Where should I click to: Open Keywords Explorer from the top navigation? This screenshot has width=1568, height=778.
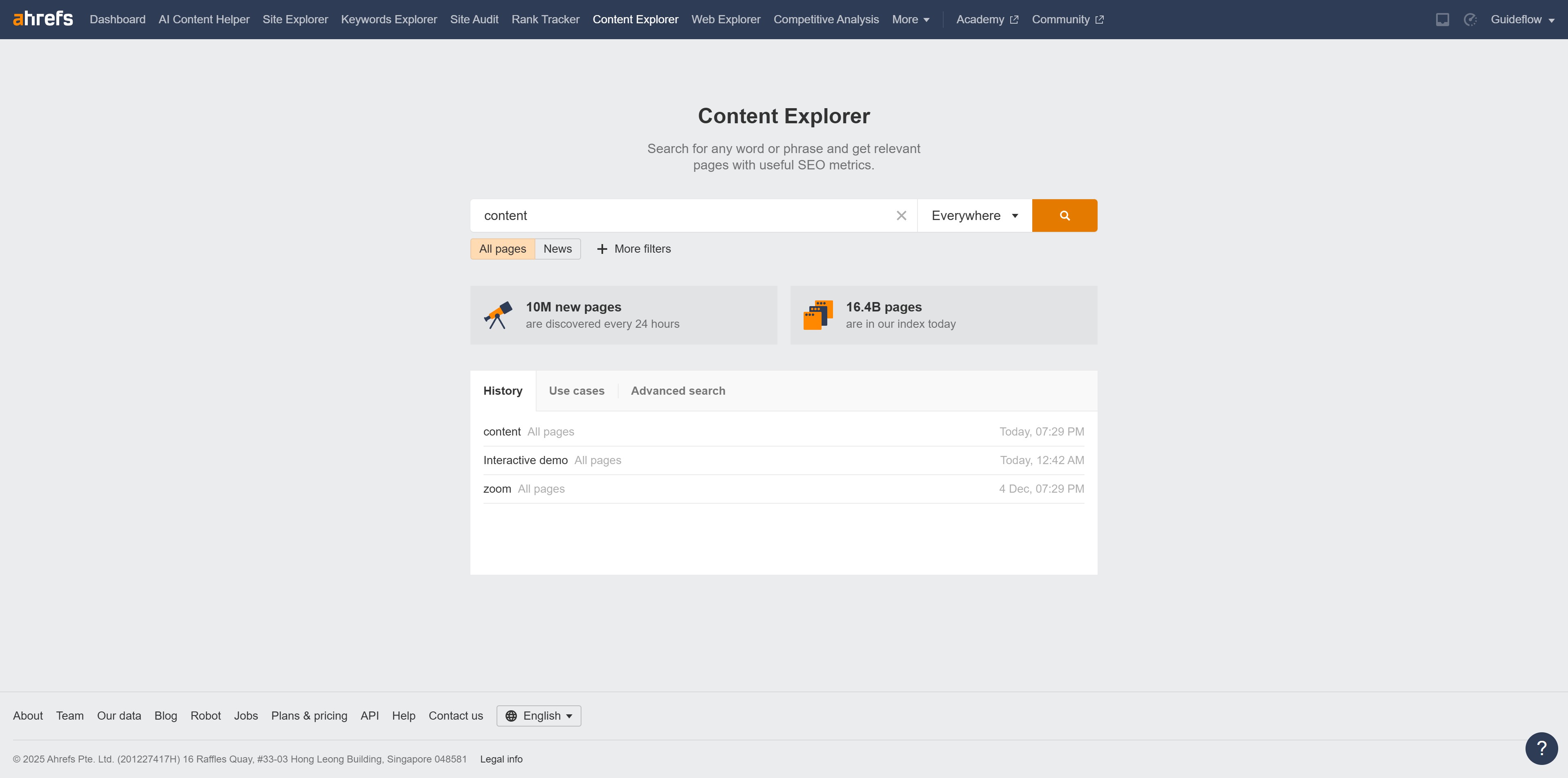[x=389, y=20]
